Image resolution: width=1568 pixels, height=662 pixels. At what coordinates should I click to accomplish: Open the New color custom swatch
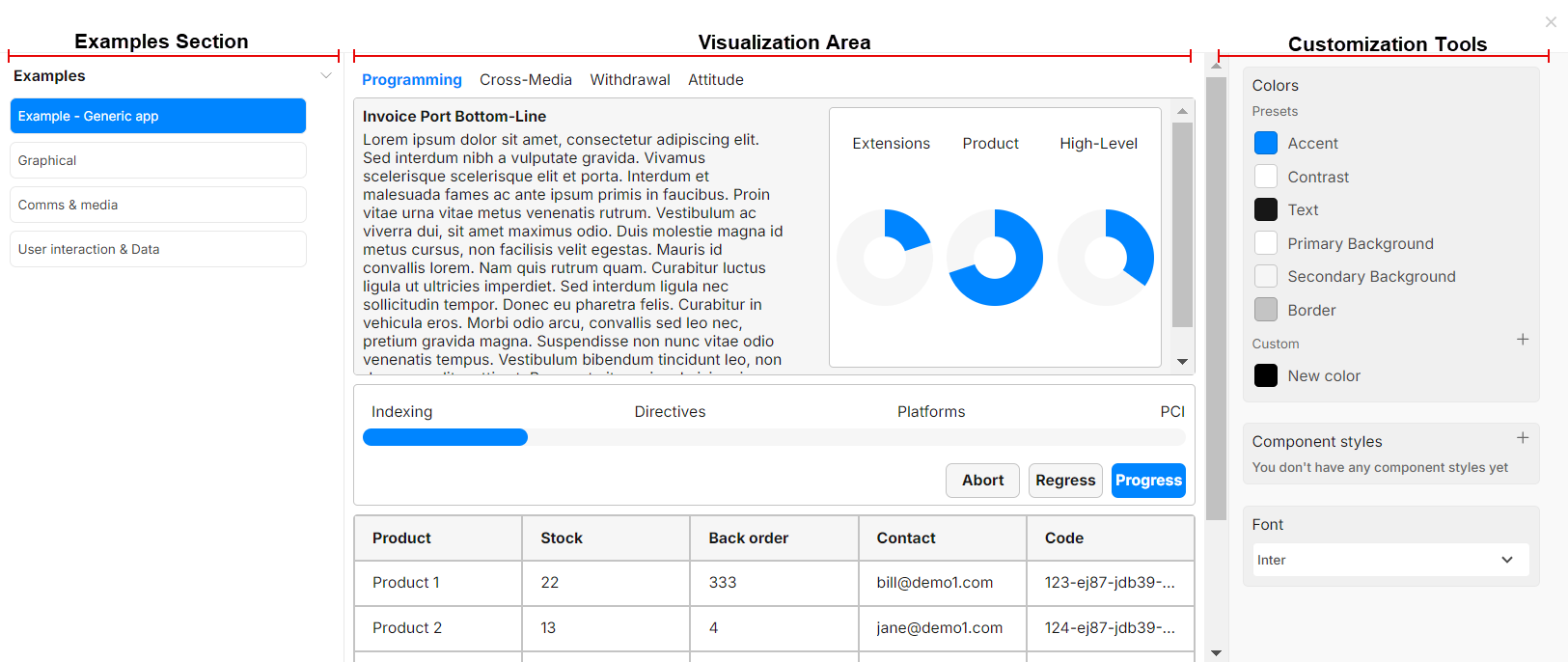coord(1266,375)
